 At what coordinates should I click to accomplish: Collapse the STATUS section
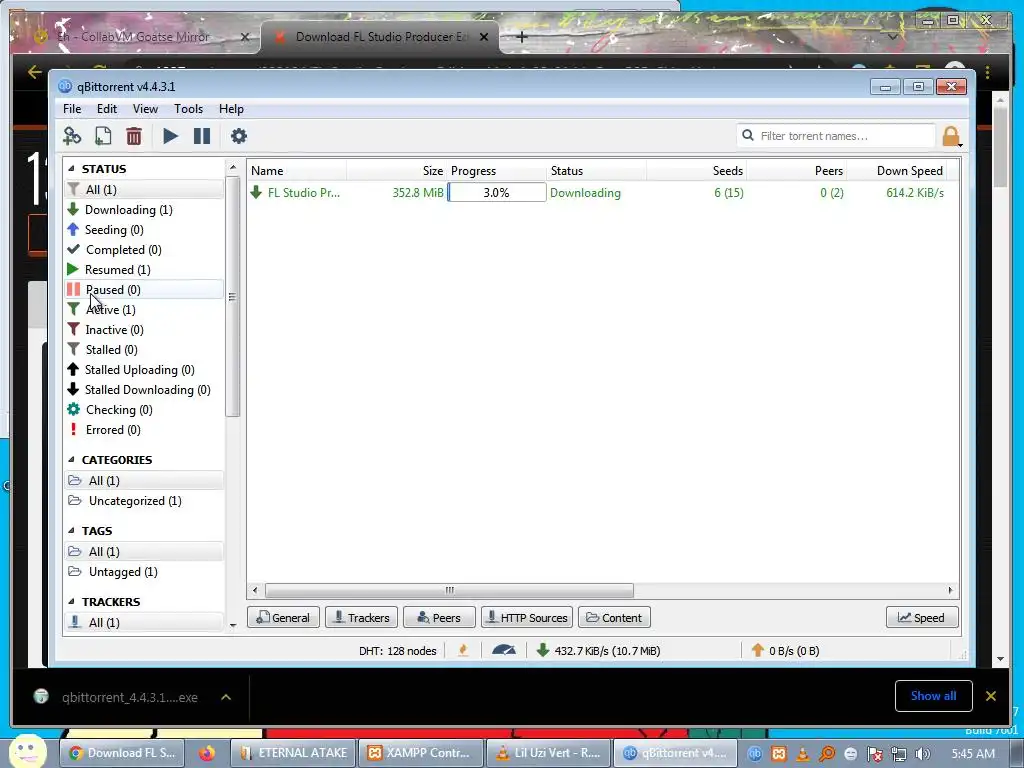coord(71,168)
